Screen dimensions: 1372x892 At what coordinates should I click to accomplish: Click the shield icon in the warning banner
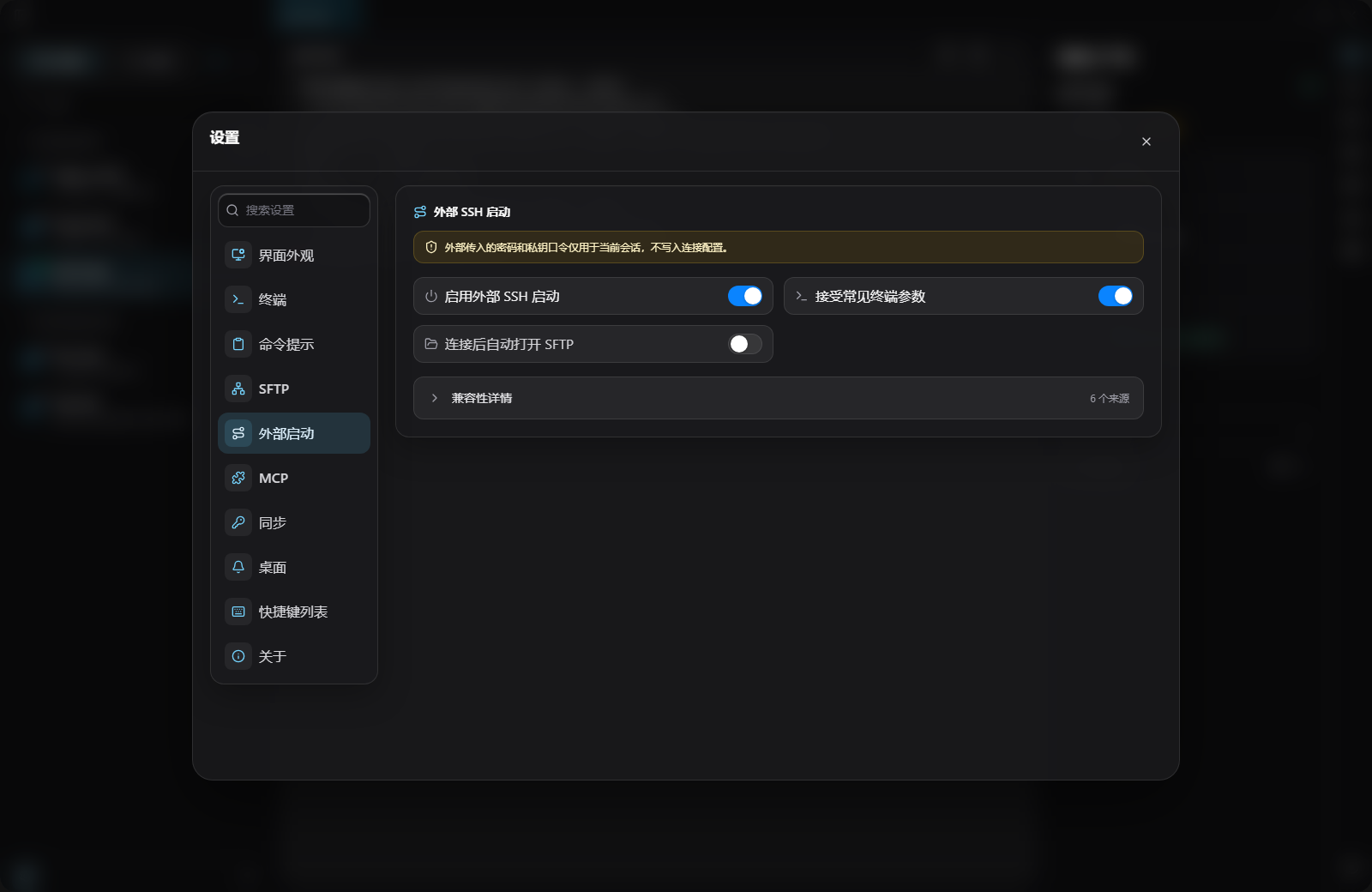pyautogui.click(x=431, y=247)
